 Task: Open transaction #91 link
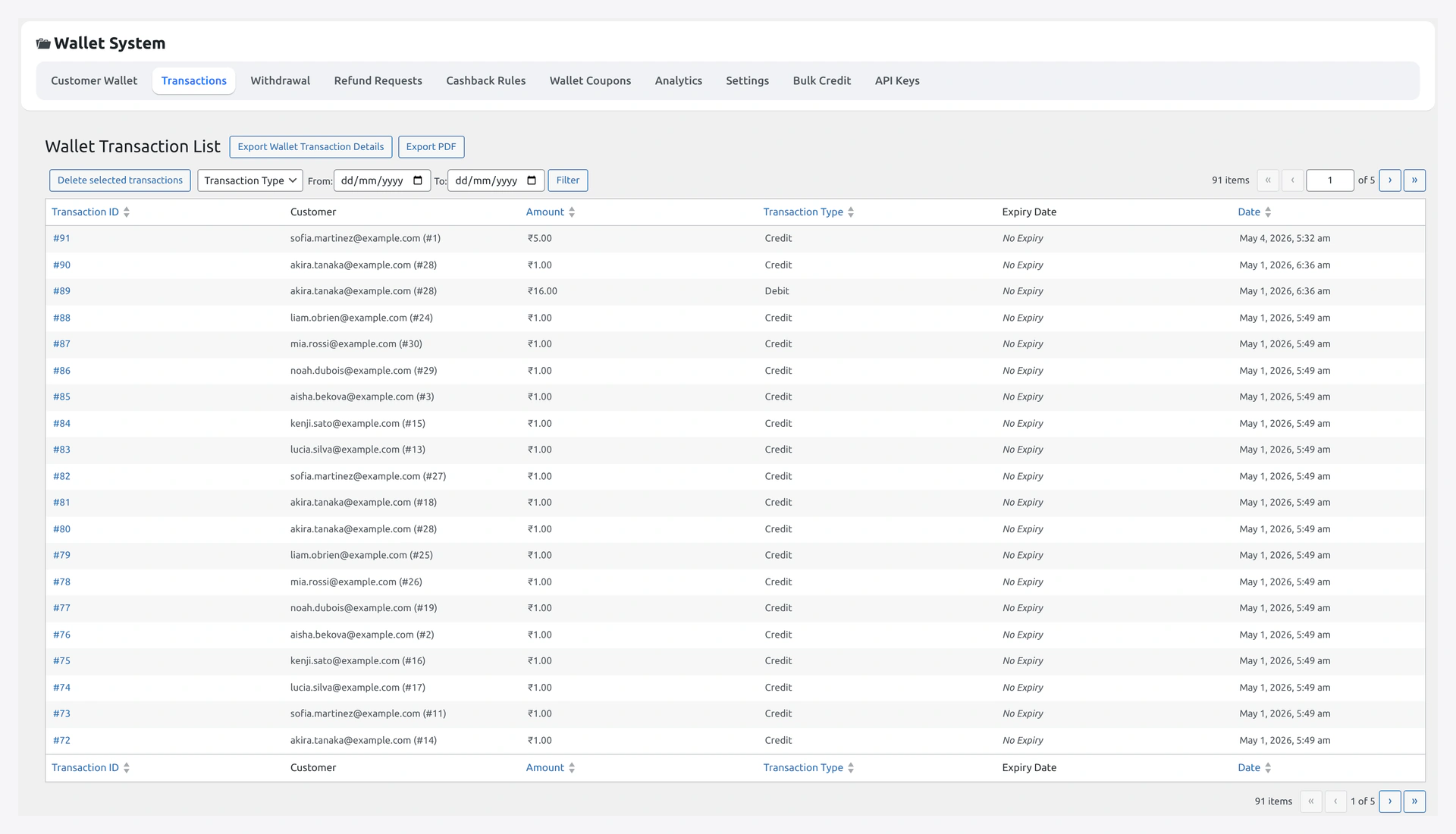click(x=61, y=239)
